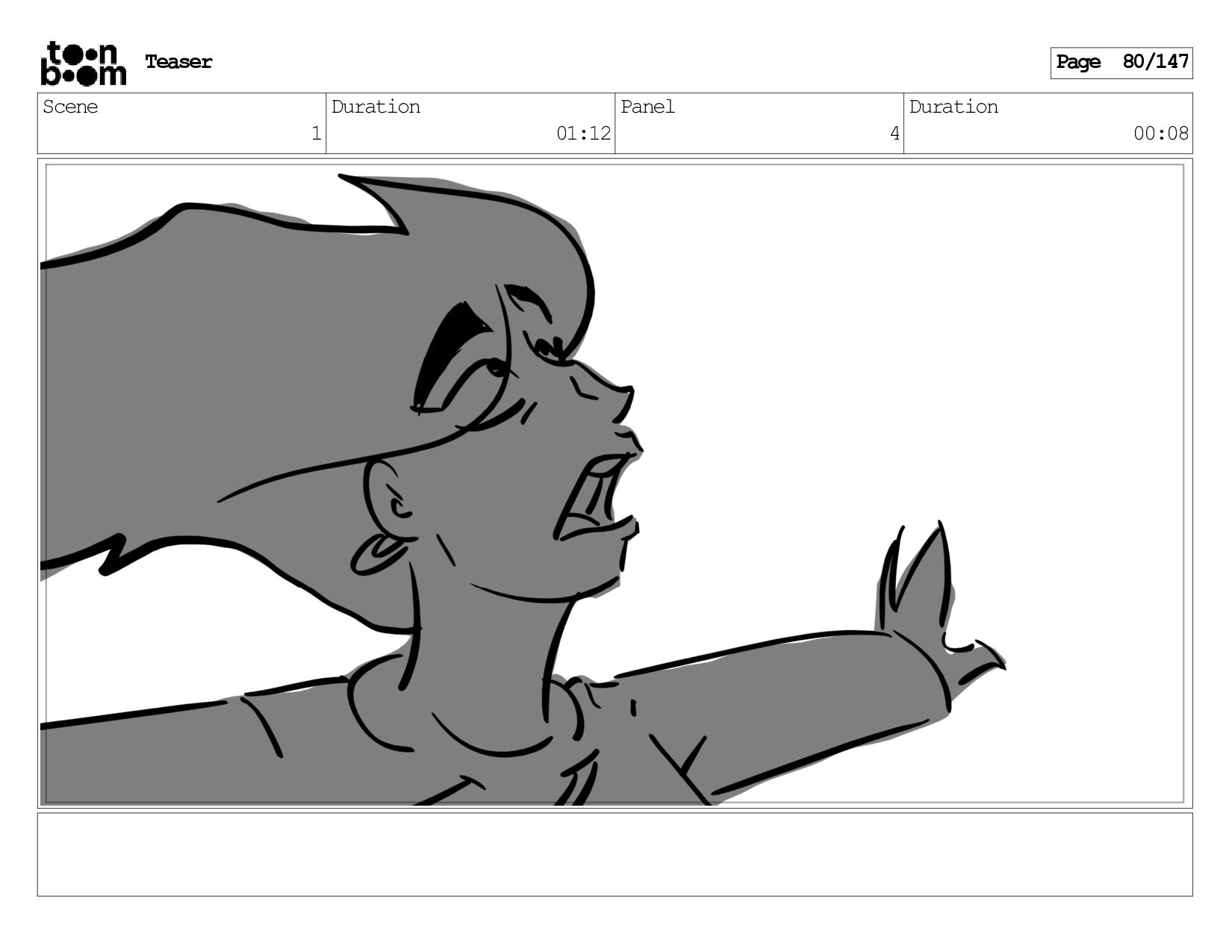Click the storyboard panel drawing of shouting woman
This screenshot has width=1232, height=952.
click(615, 483)
